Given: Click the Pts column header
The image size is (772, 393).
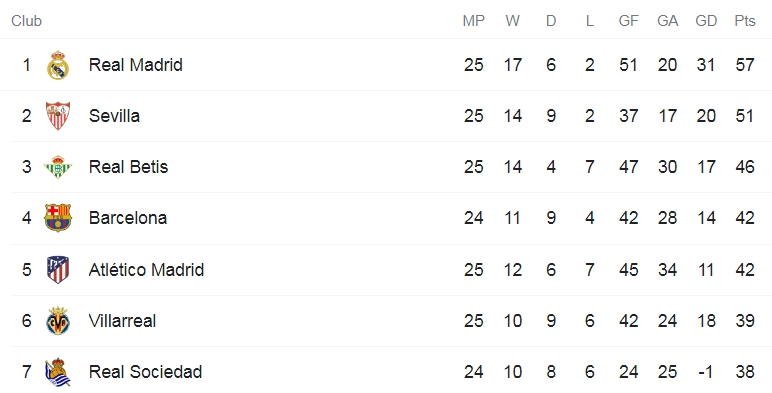Looking at the screenshot, I should point(745,21).
